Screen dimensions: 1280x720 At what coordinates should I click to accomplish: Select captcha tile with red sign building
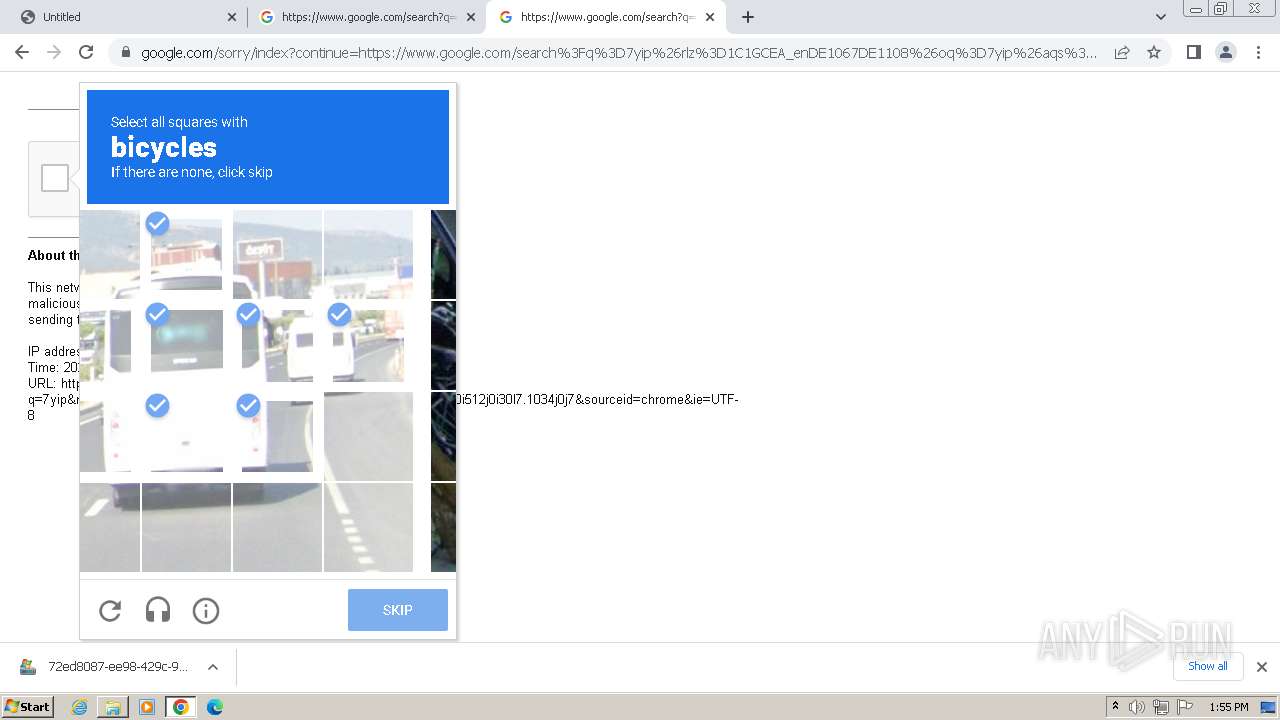click(277, 254)
